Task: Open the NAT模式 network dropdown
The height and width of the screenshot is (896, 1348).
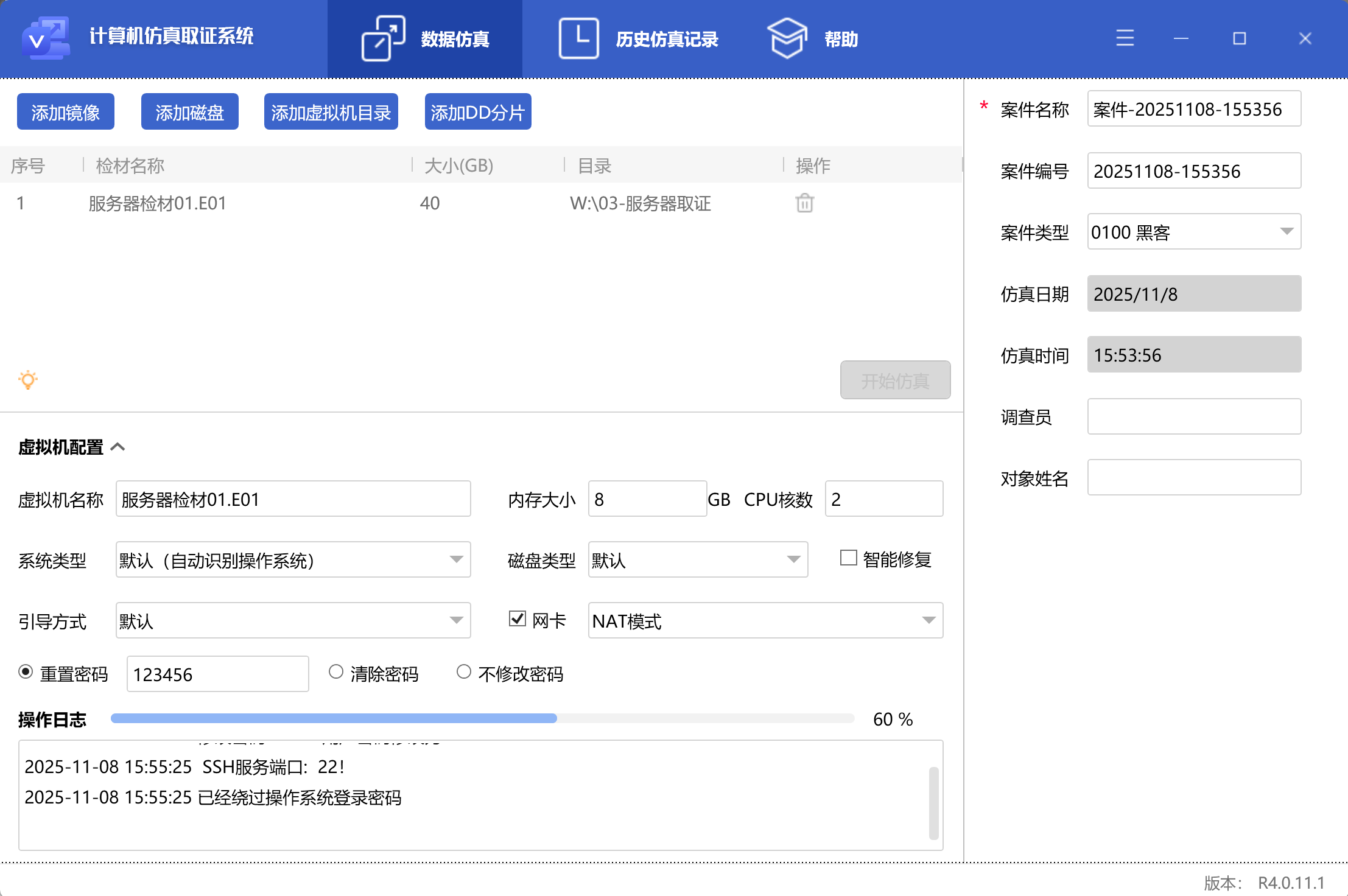Action: (929, 620)
